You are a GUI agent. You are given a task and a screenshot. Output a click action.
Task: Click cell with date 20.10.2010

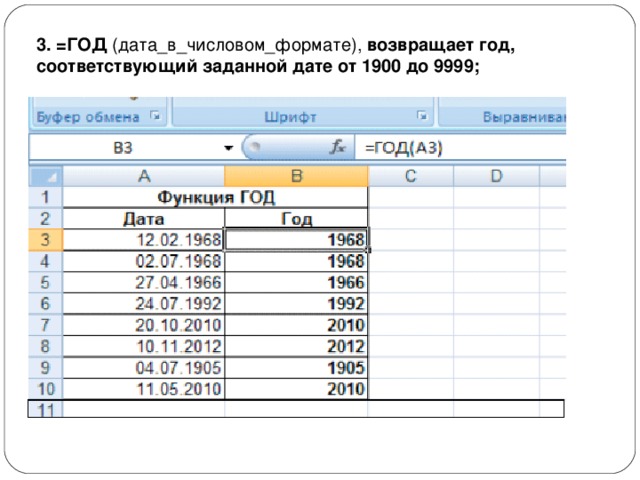[143, 325]
